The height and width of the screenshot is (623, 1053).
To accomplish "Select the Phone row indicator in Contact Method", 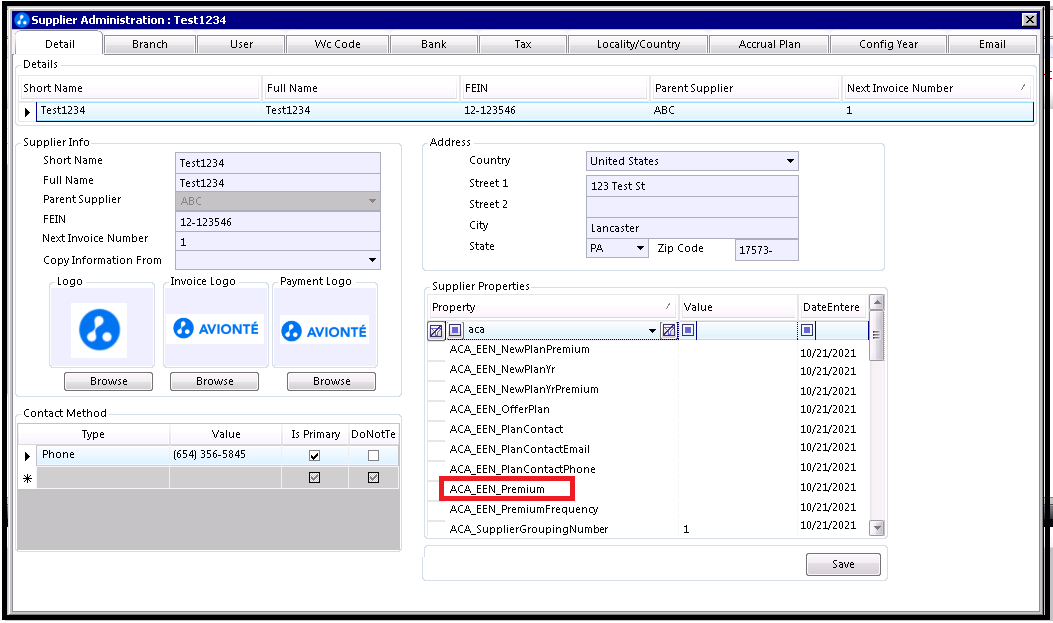I will [x=28, y=456].
